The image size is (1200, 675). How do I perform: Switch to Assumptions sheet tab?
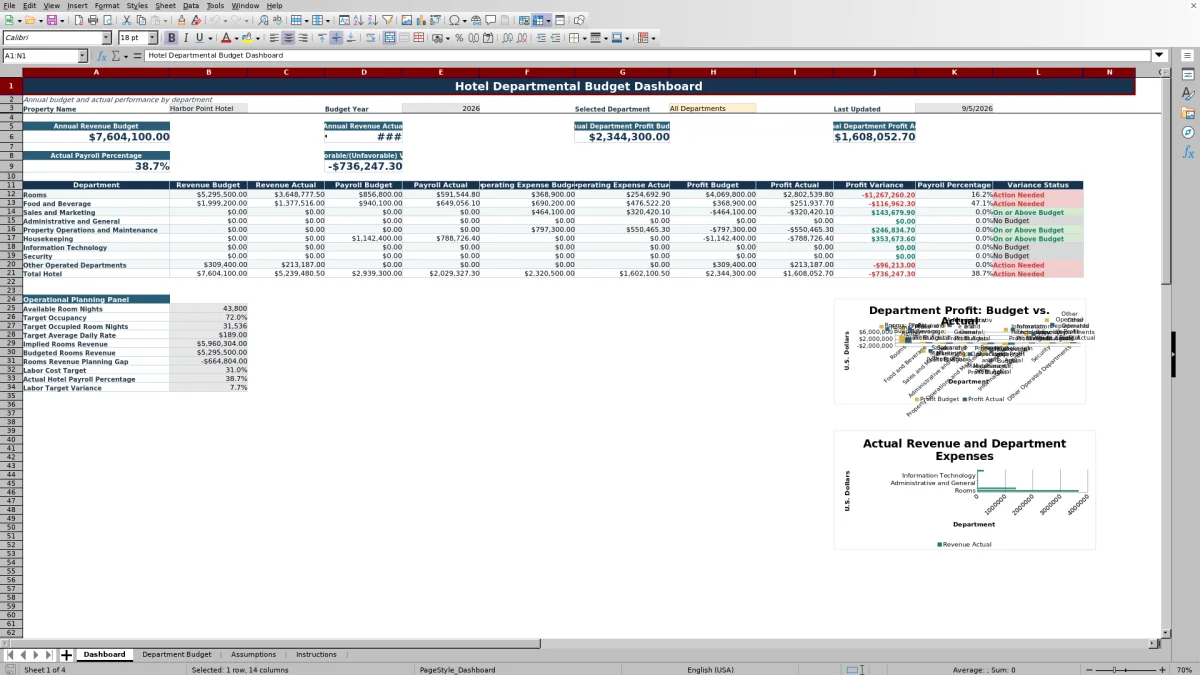click(253, 655)
